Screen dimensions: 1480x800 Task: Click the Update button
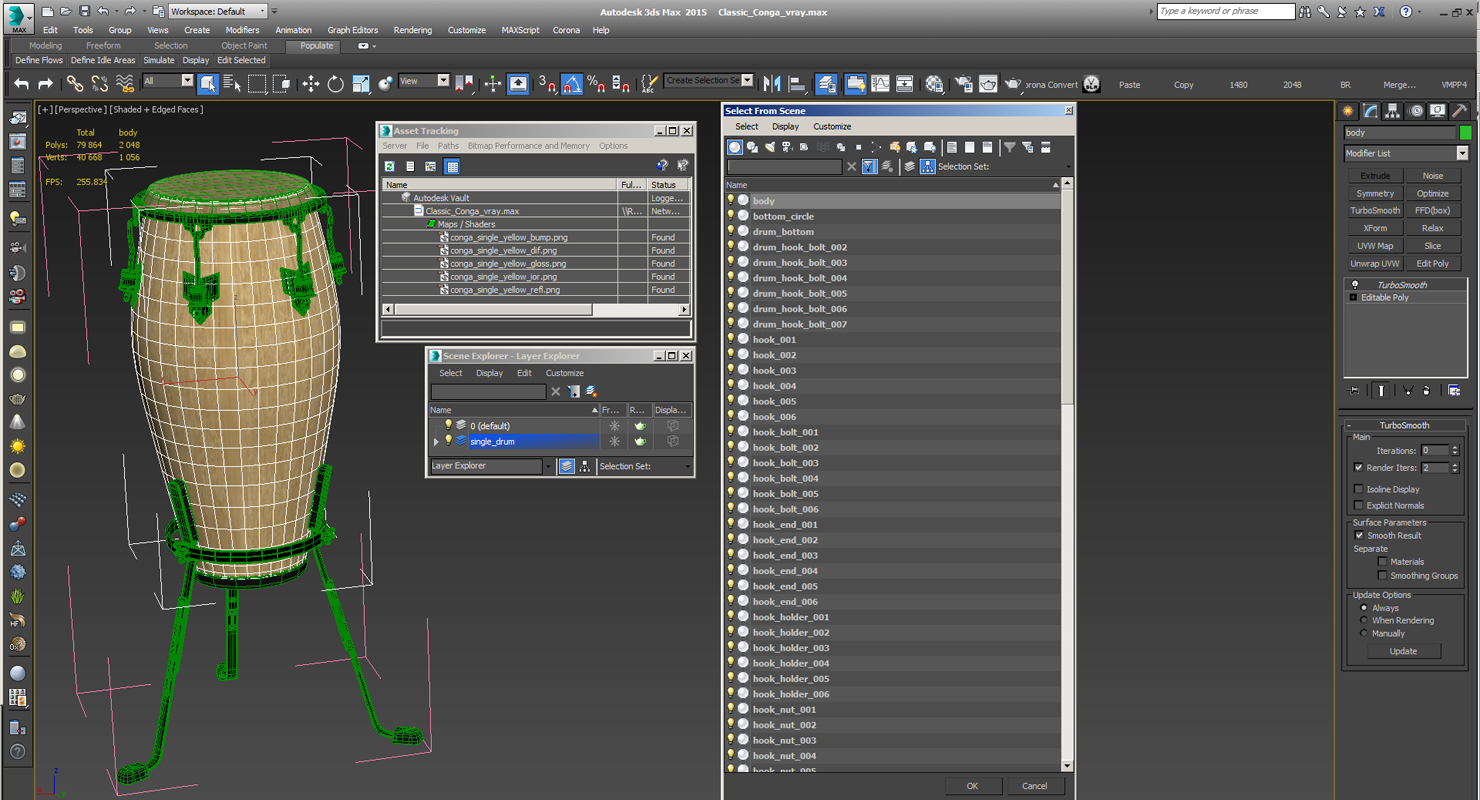tap(1403, 651)
